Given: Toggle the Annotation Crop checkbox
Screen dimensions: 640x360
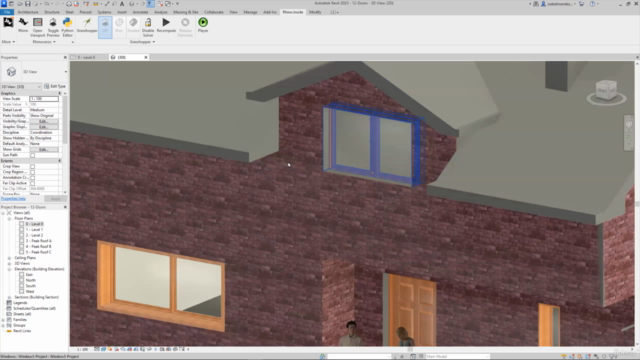Looking at the screenshot, I should pyautogui.click(x=33, y=178).
